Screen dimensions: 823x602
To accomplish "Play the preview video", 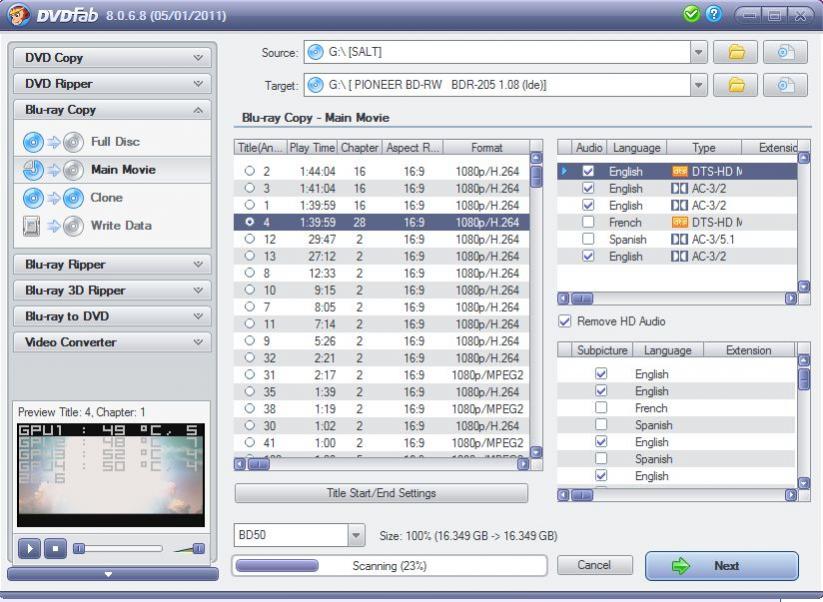I will click(x=29, y=548).
